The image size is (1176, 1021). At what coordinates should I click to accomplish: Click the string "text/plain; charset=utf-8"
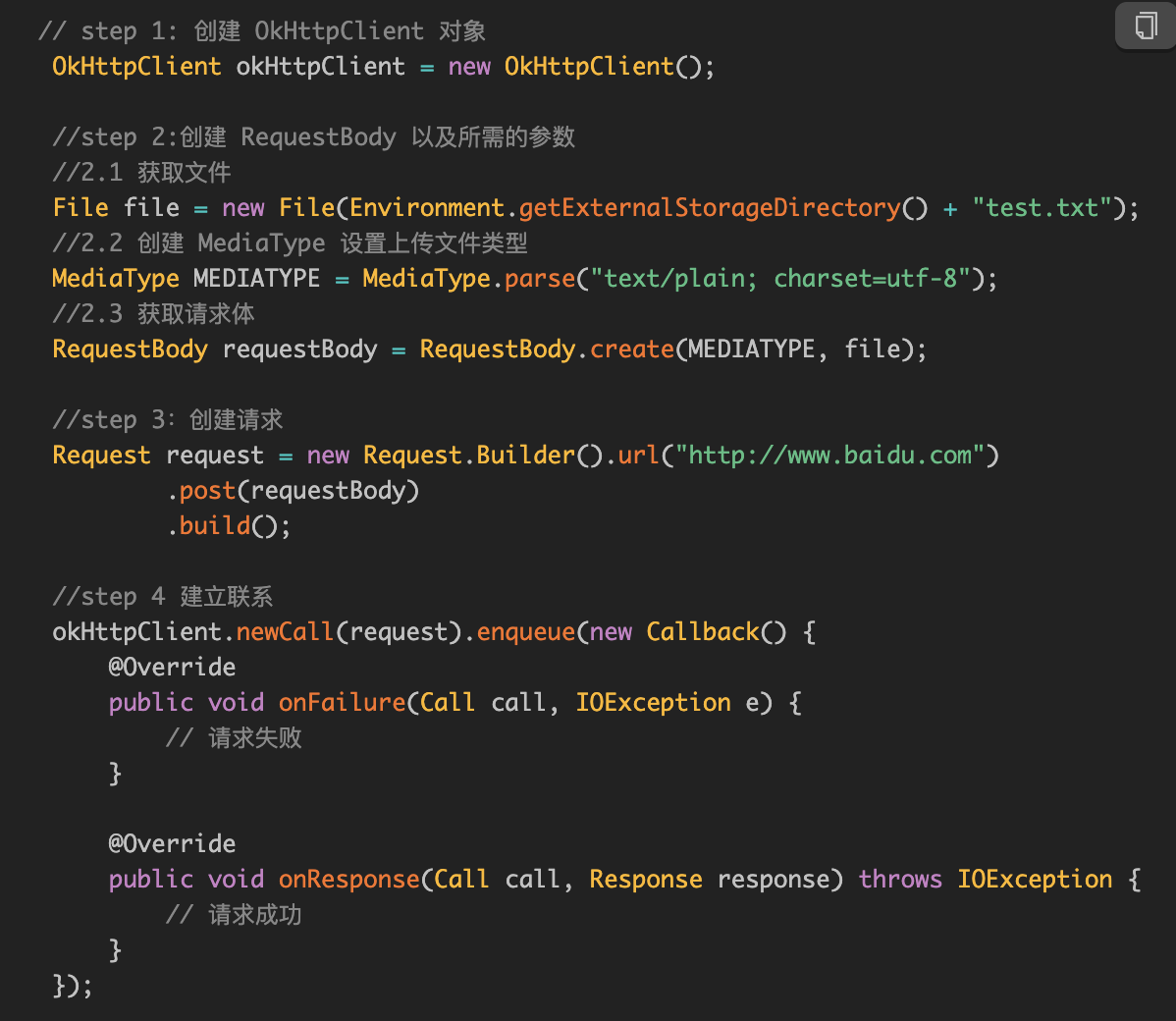[780, 278]
